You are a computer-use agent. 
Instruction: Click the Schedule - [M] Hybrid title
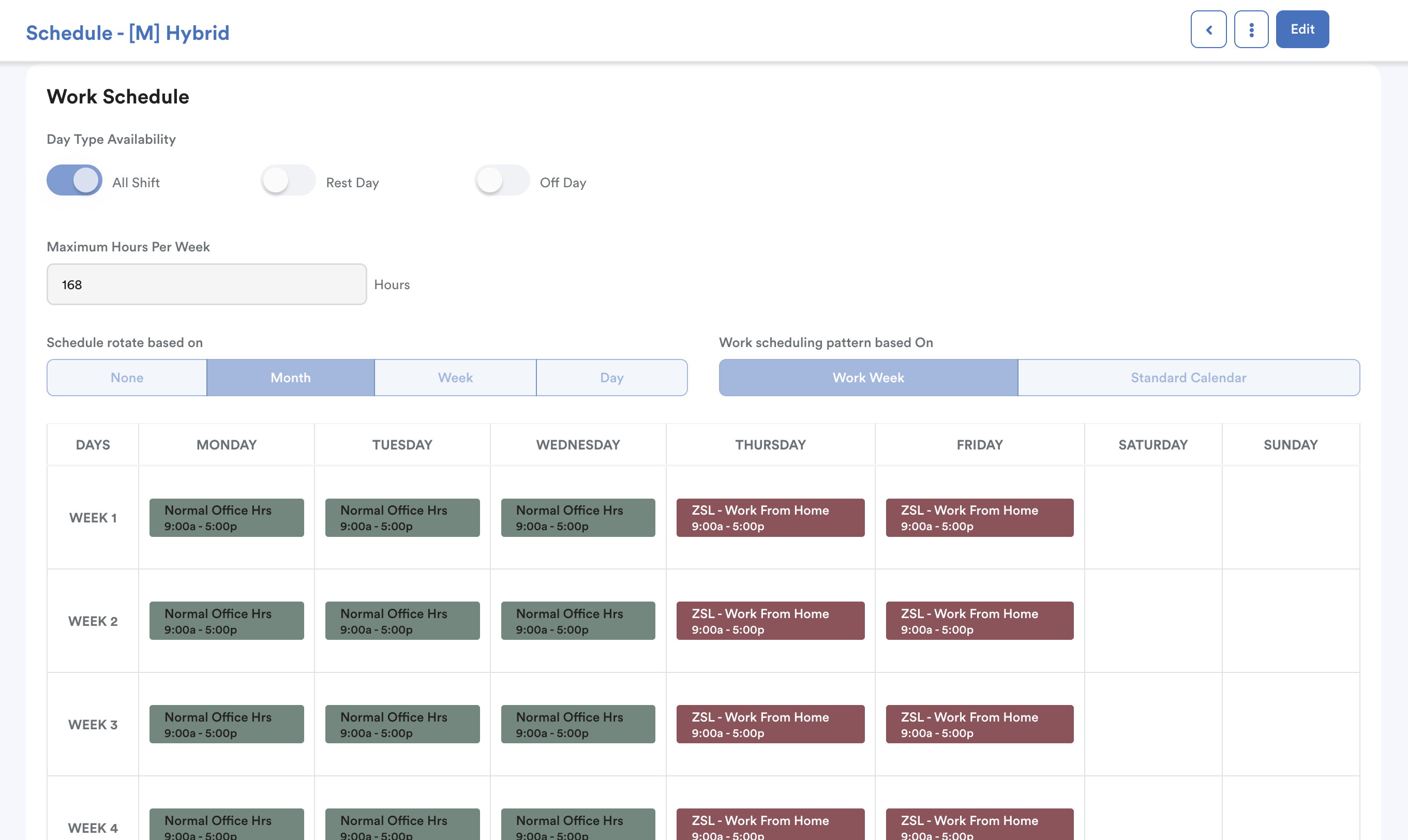point(128,33)
